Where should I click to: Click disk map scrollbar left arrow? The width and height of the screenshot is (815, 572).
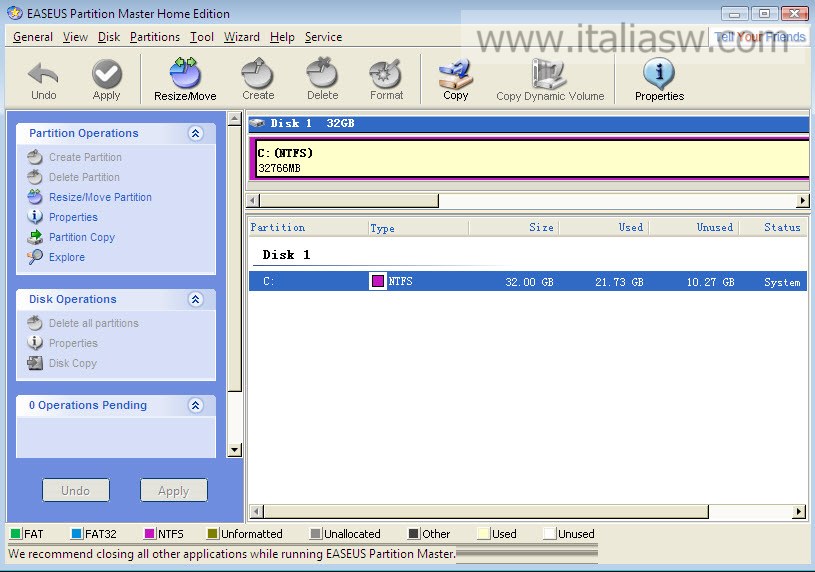[253, 200]
